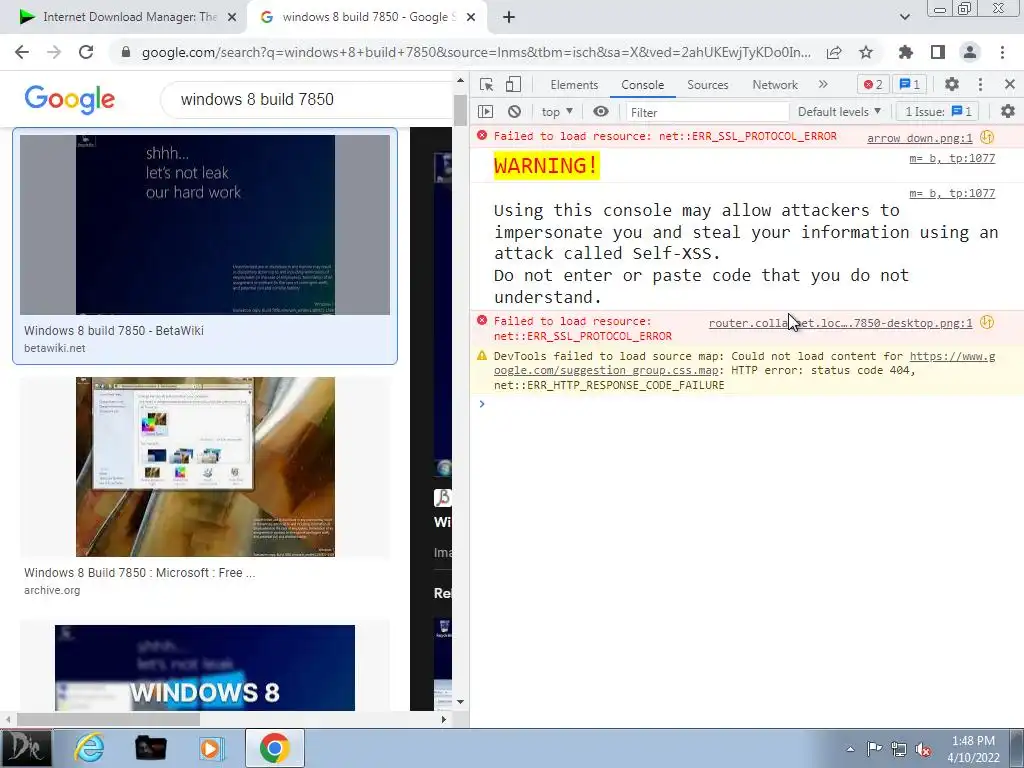This screenshot has height=768, width=1024.
Task: Reload the current page
Action: (86, 52)
